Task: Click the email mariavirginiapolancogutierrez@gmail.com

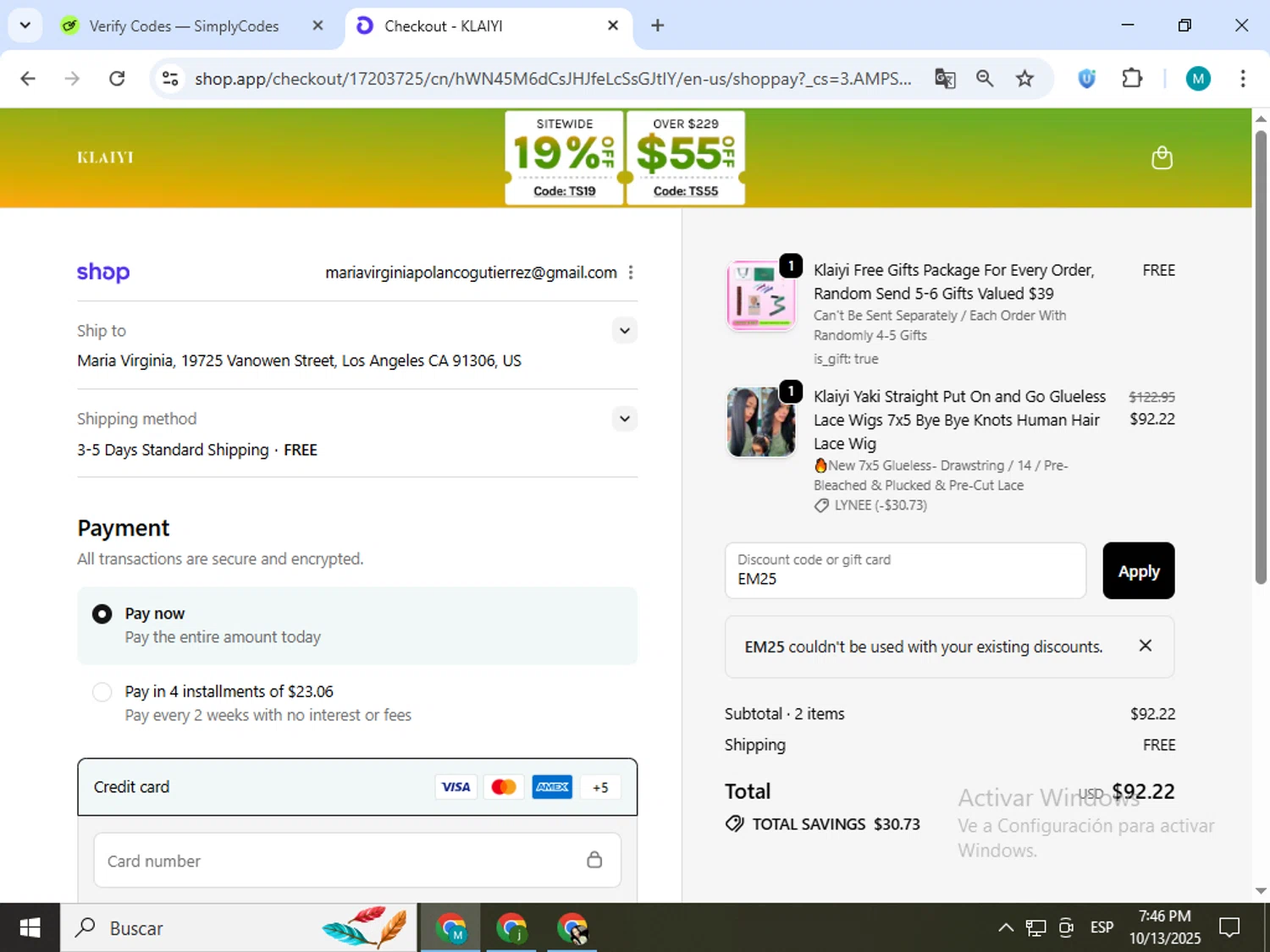Action: (x=471, y=272)
